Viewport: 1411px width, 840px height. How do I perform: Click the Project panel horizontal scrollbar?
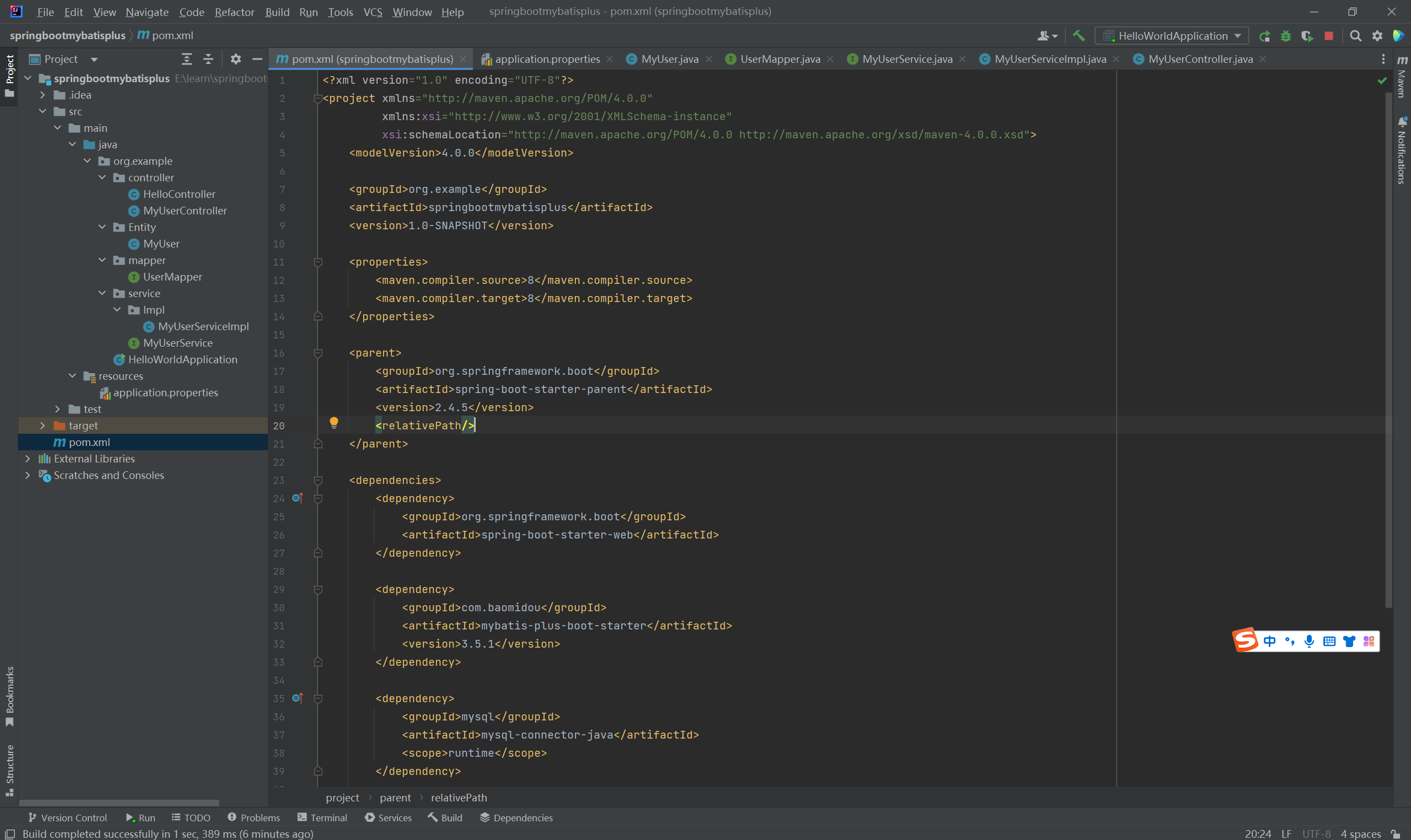click(x=119, y=803)
